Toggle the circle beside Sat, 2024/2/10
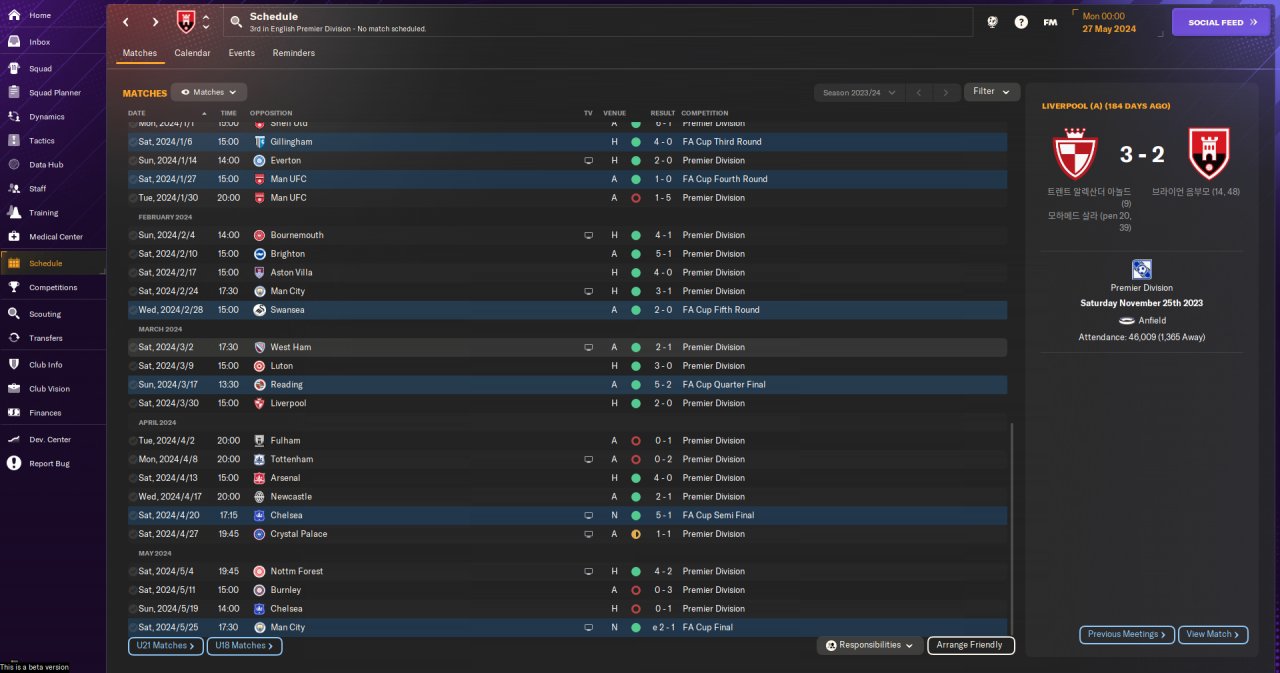 point(133,254)
